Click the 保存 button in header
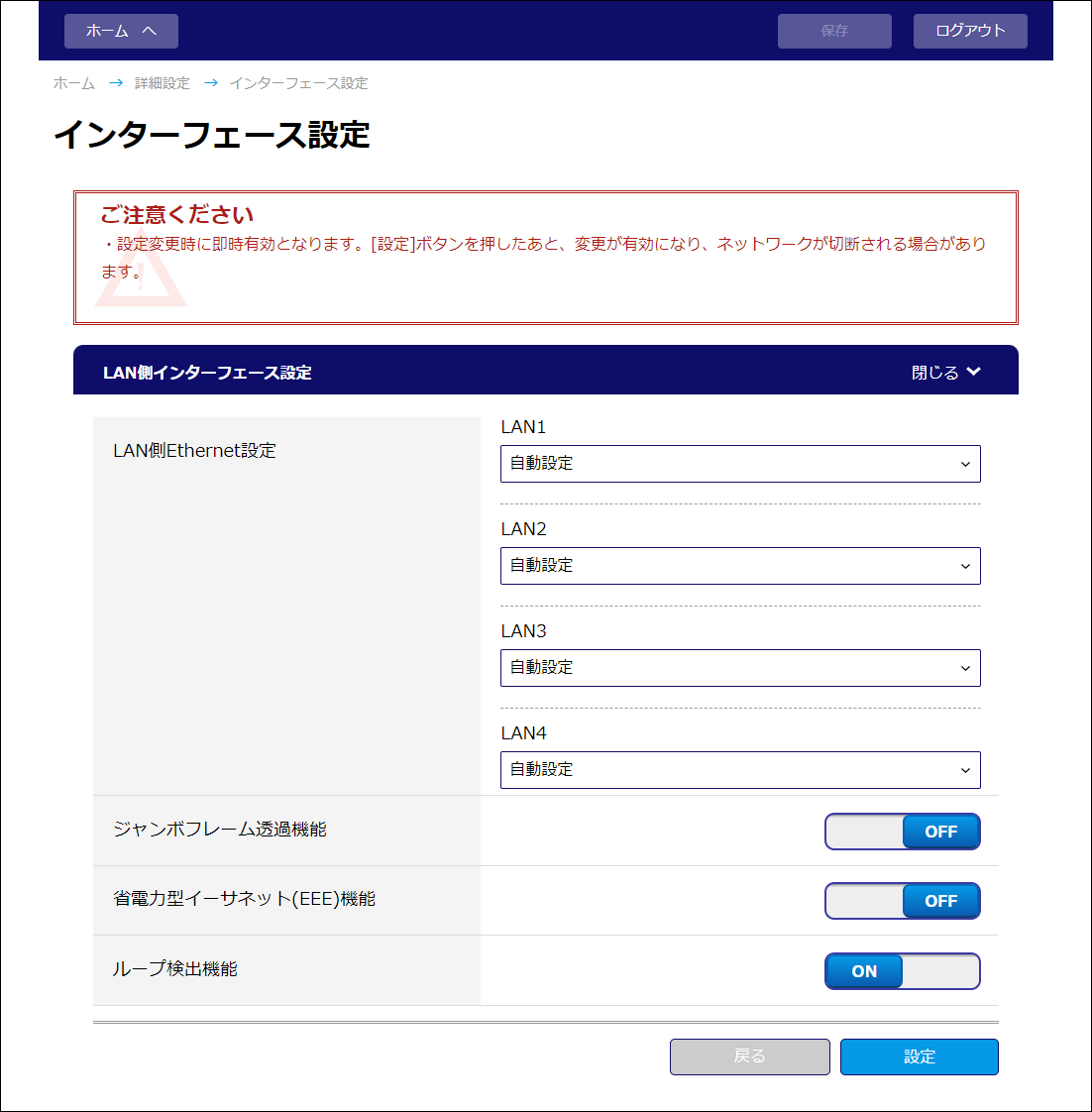This screenshot has height=1112, width=1092. tap(834, 31)
